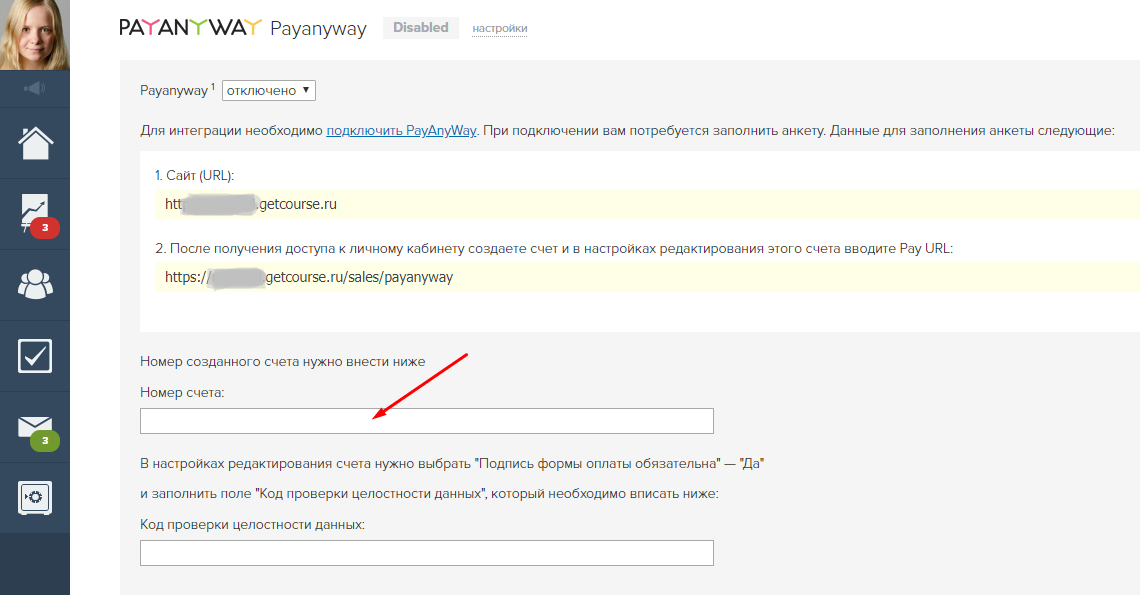1140x595 pixels.
Task: Open the messages envelope icon
Action: (35, 427)
